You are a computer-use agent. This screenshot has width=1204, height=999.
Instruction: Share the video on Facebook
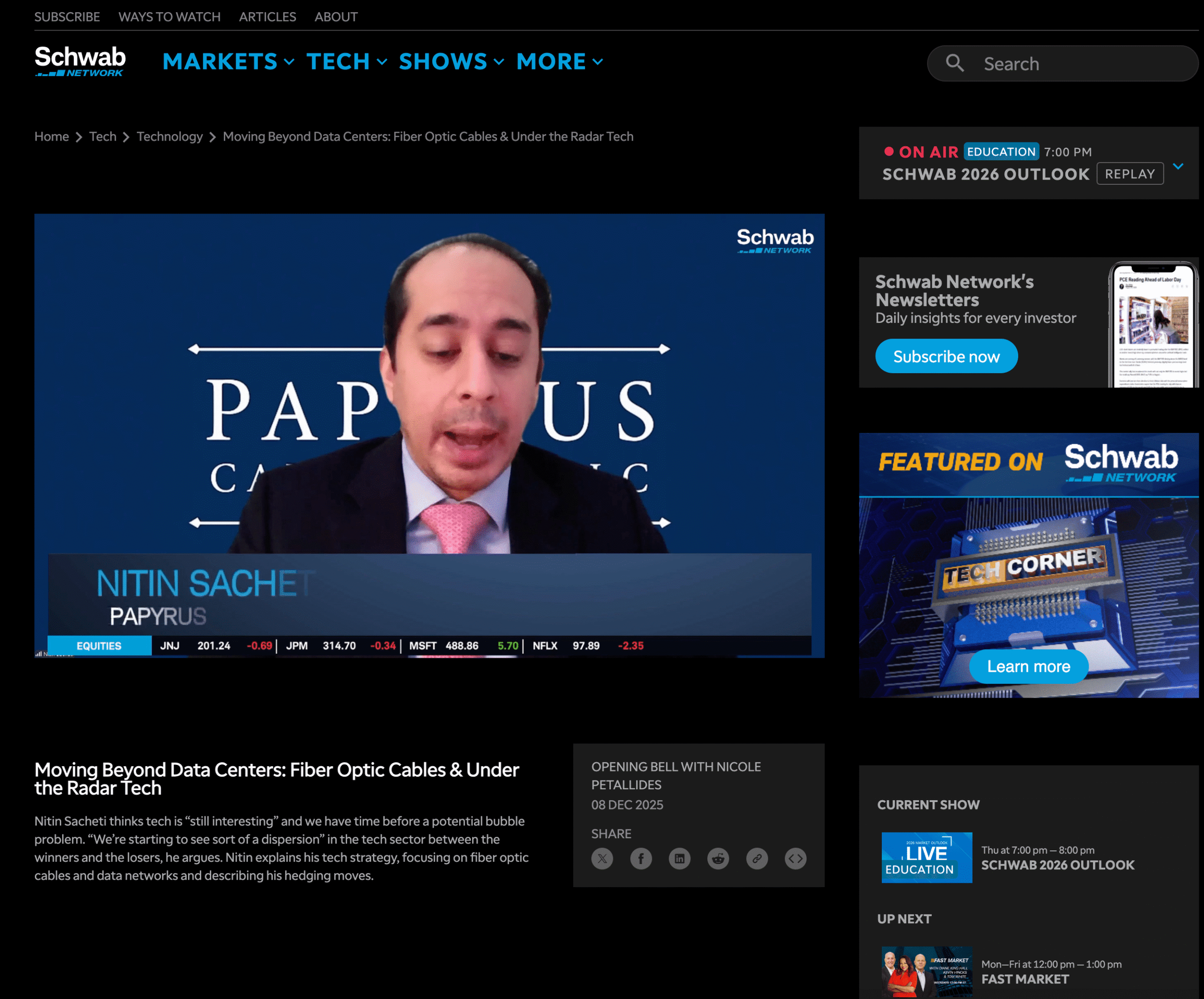[641, 858]
